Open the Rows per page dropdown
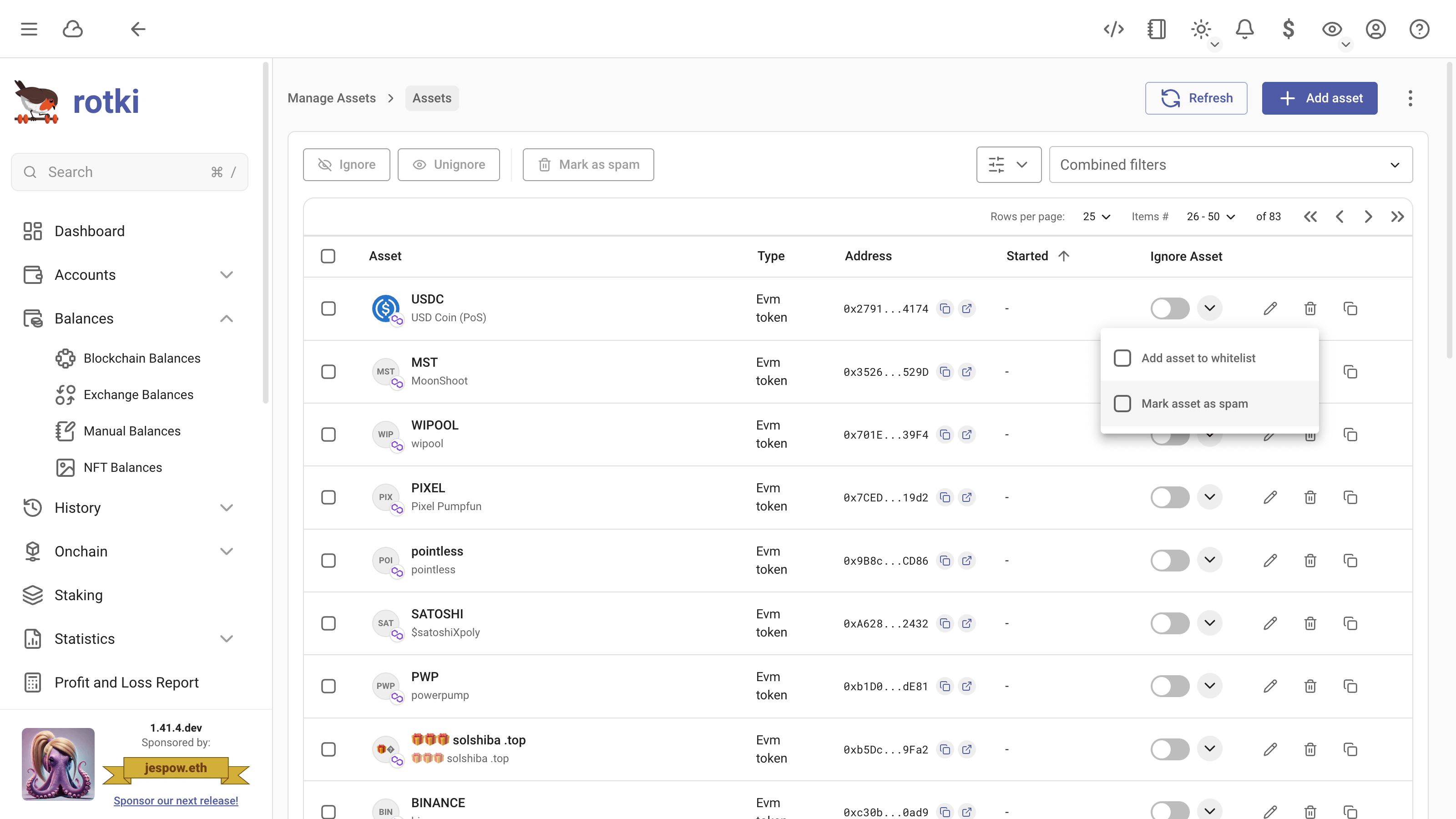The height and width of the screenshot is (819, 1456). [1096, 217]
